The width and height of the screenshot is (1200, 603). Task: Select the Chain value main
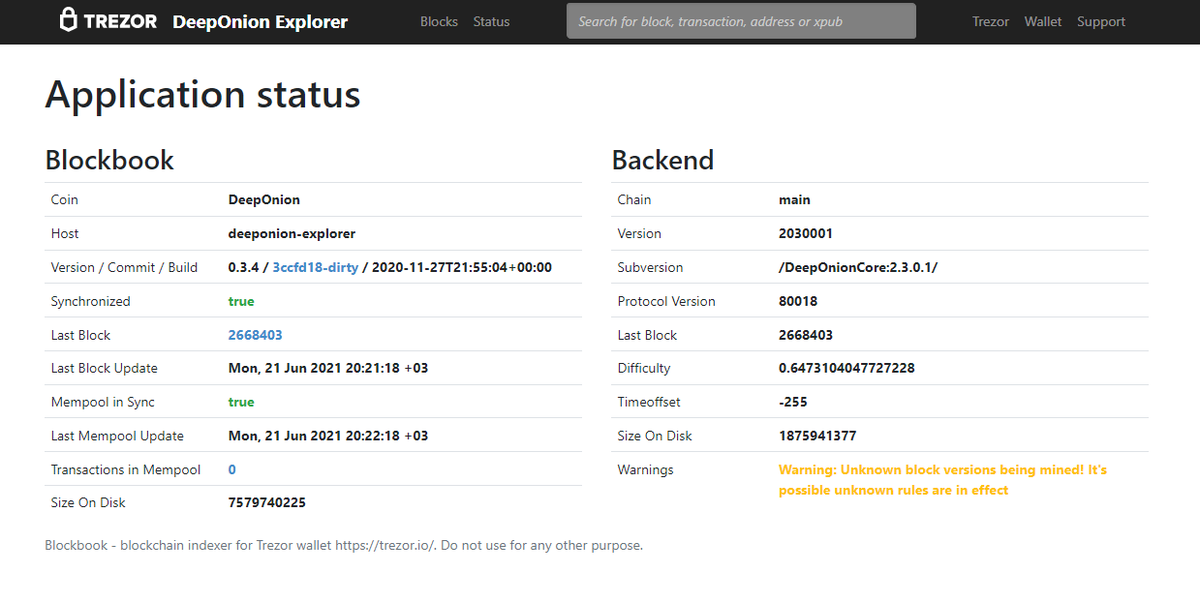coord(795,200)
